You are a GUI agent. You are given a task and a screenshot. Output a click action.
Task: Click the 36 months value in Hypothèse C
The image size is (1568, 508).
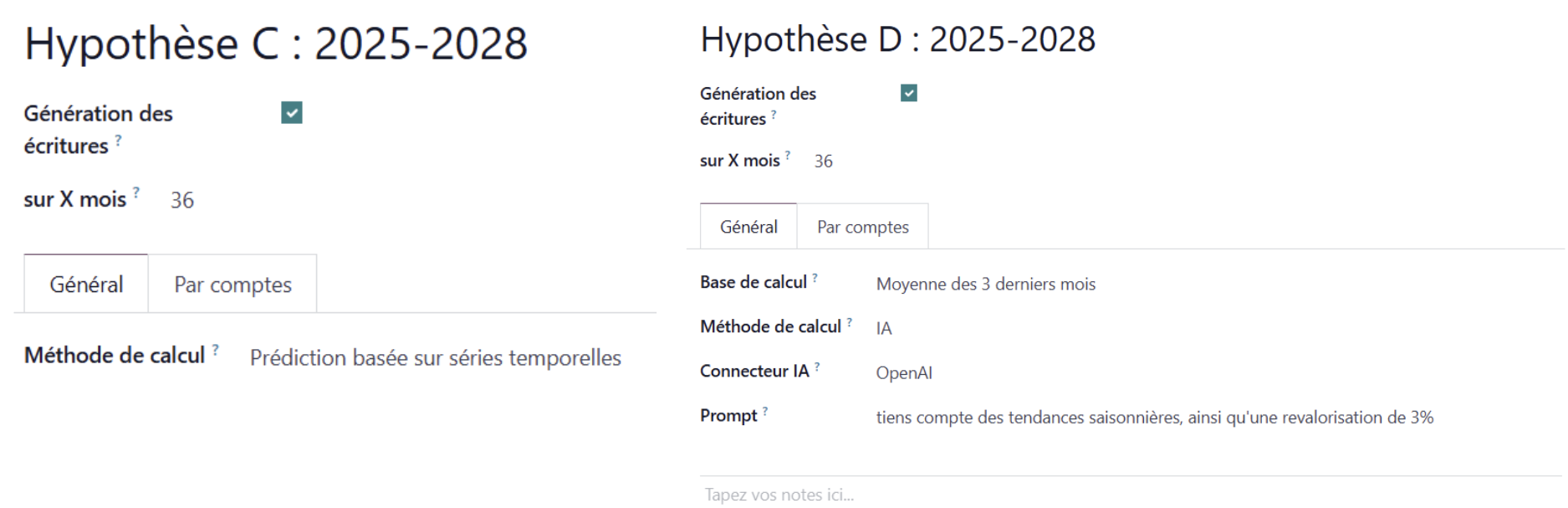tap(182, 201)
